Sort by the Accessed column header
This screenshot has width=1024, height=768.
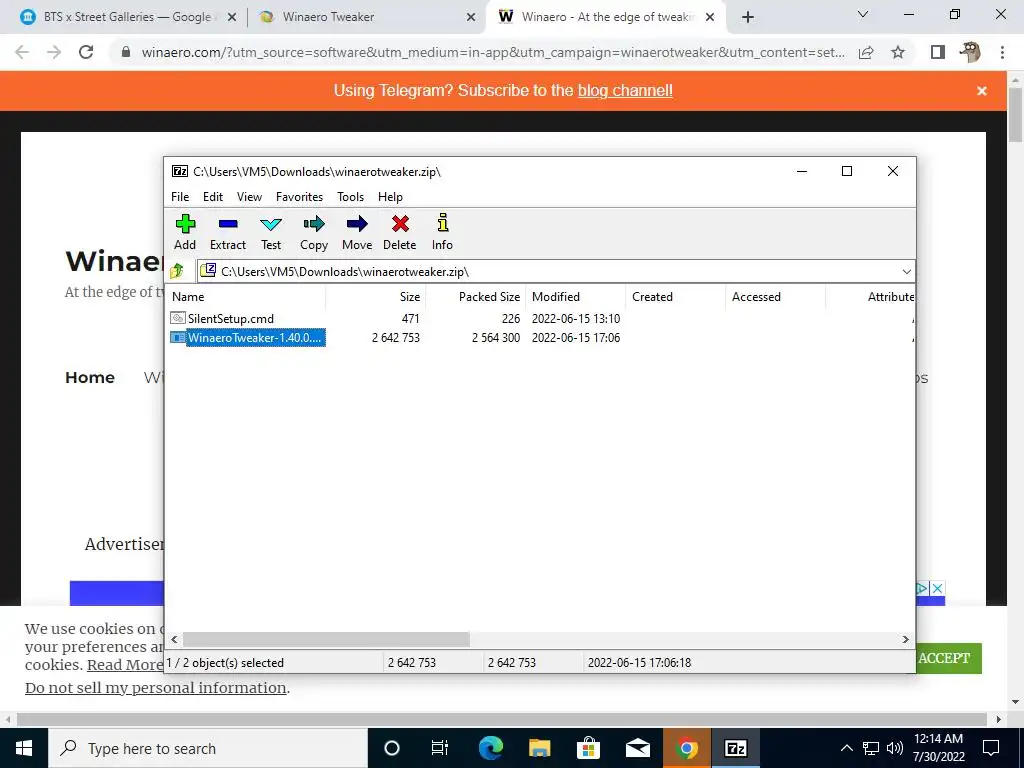coord(775,296)
